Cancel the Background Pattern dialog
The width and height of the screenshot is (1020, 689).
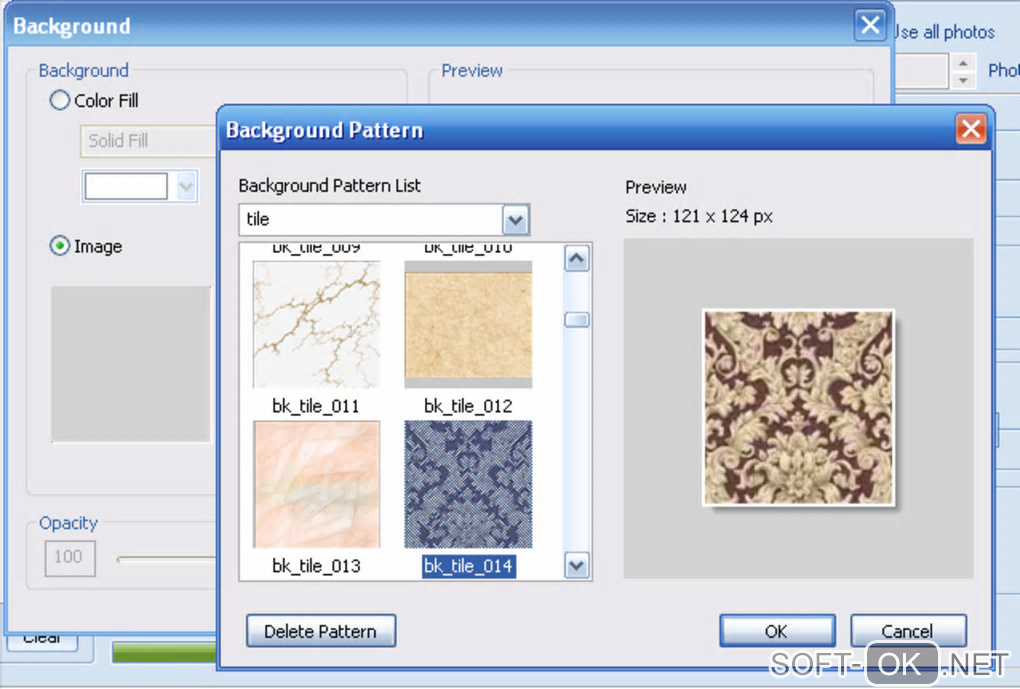908,631
